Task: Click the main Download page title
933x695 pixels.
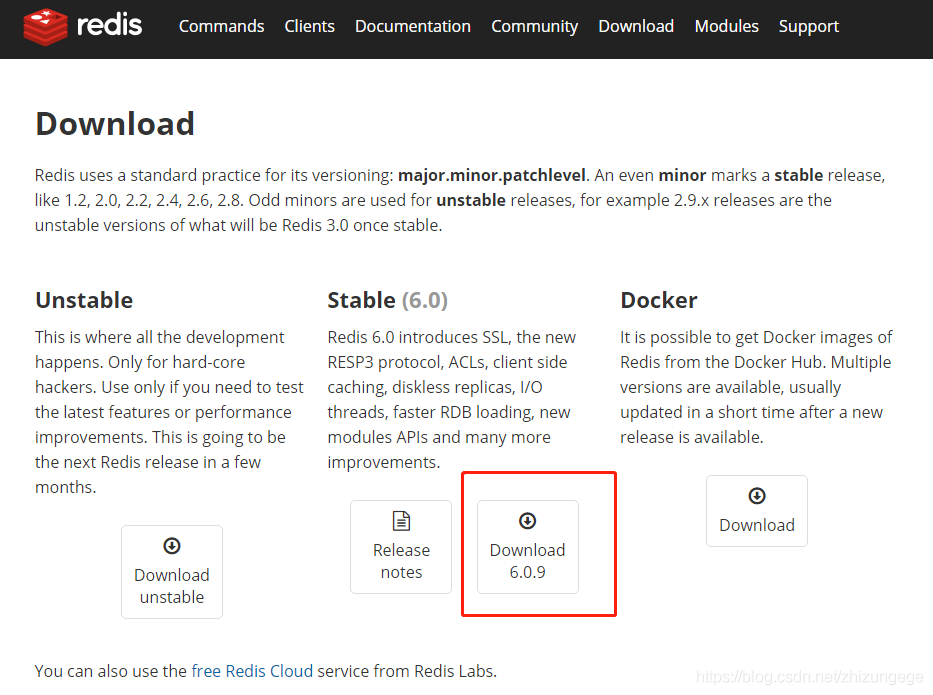Action: 115,124
